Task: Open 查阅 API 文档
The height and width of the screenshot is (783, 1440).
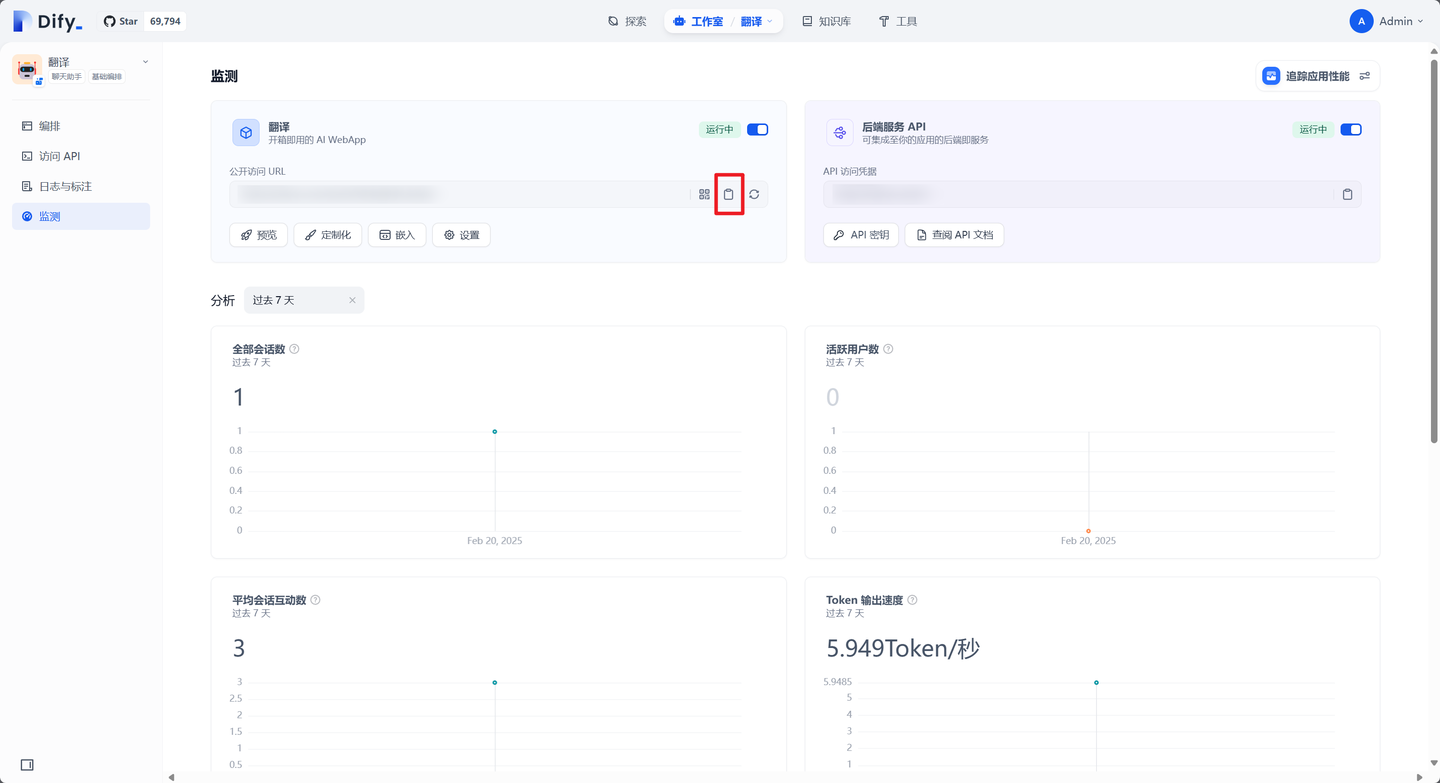Action: tap(954, 234)
